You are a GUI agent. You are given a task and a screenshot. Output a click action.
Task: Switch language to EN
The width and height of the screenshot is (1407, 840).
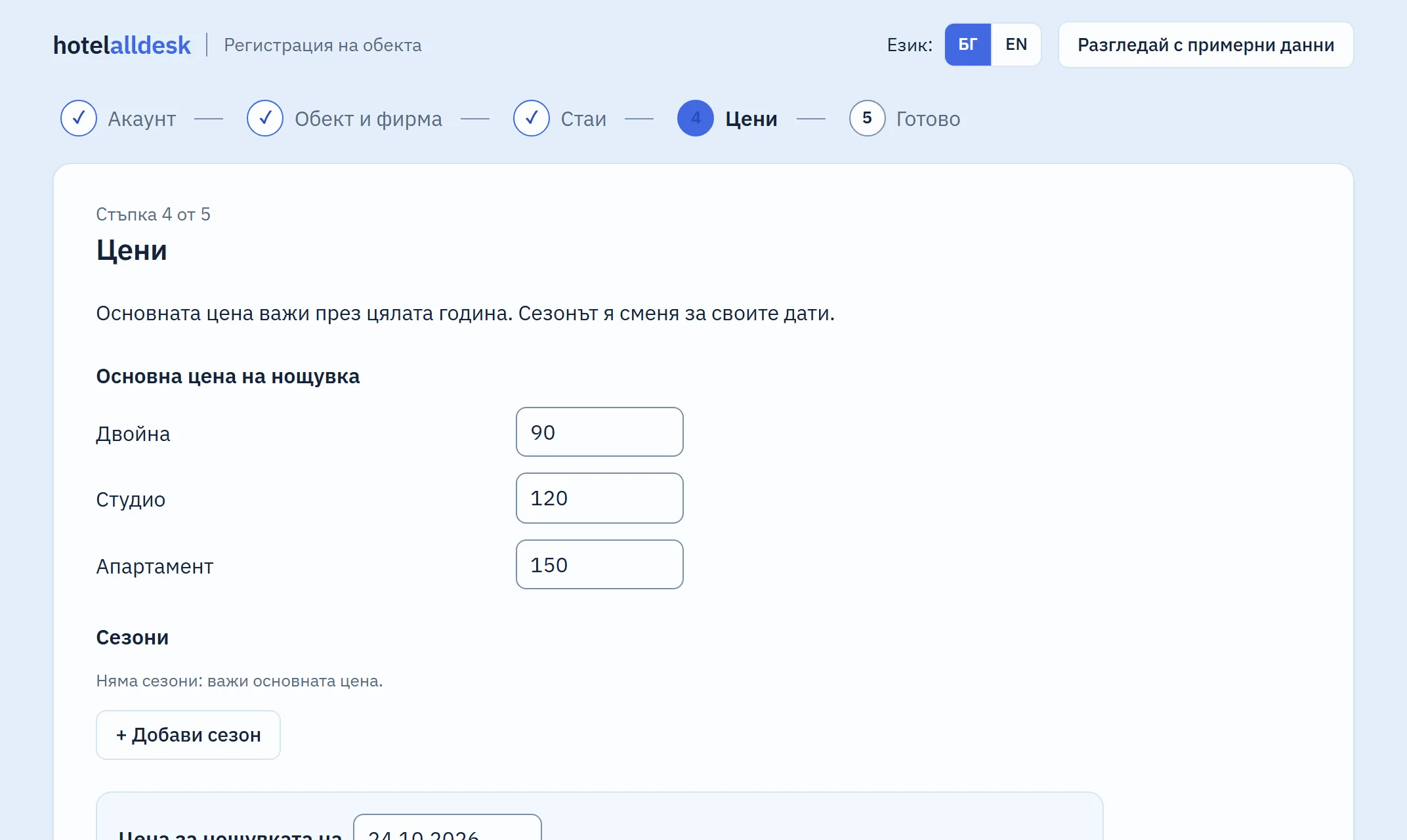[1016, 45]
